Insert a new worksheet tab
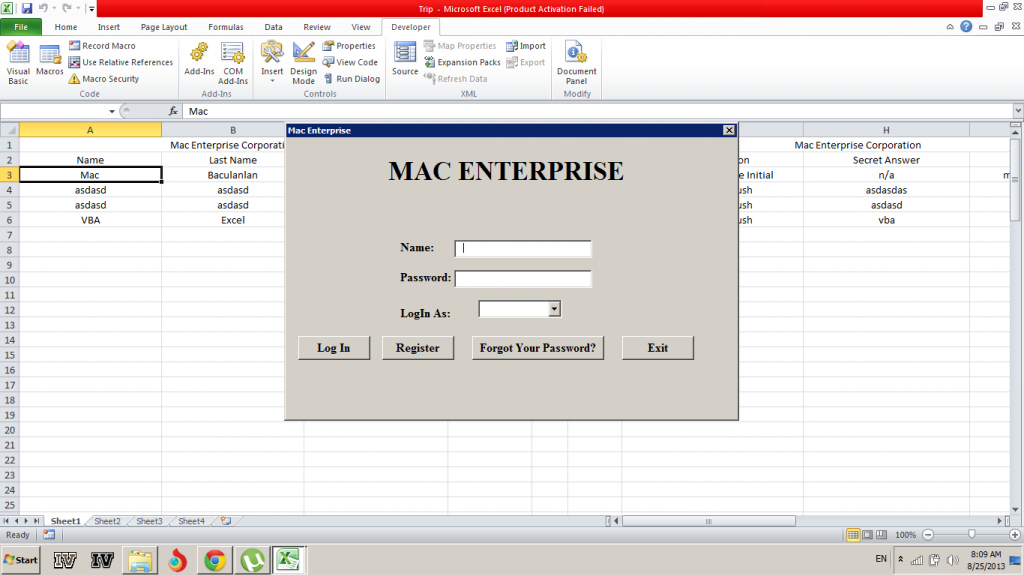The height and width of the screenshot is (575, 1024). click(226, 521)
